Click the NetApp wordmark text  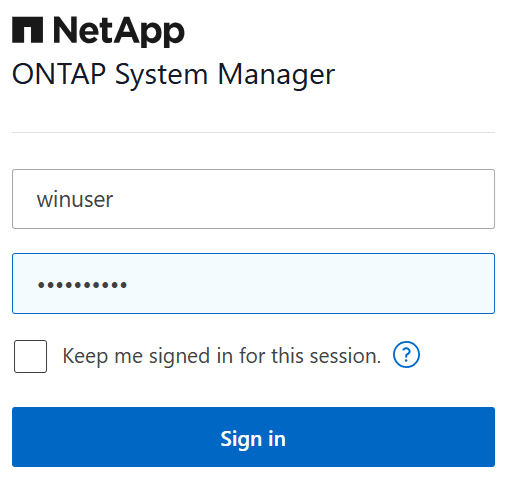119,31
